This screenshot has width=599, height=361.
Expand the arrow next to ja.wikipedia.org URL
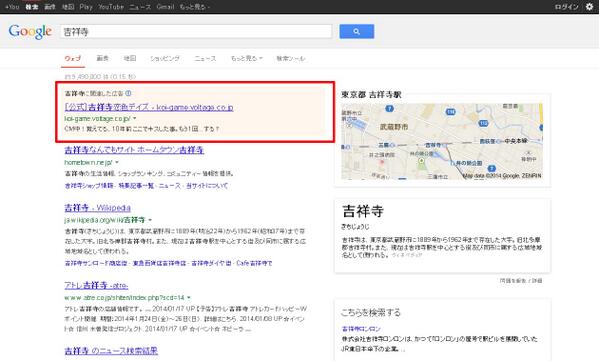coord(150,220)
